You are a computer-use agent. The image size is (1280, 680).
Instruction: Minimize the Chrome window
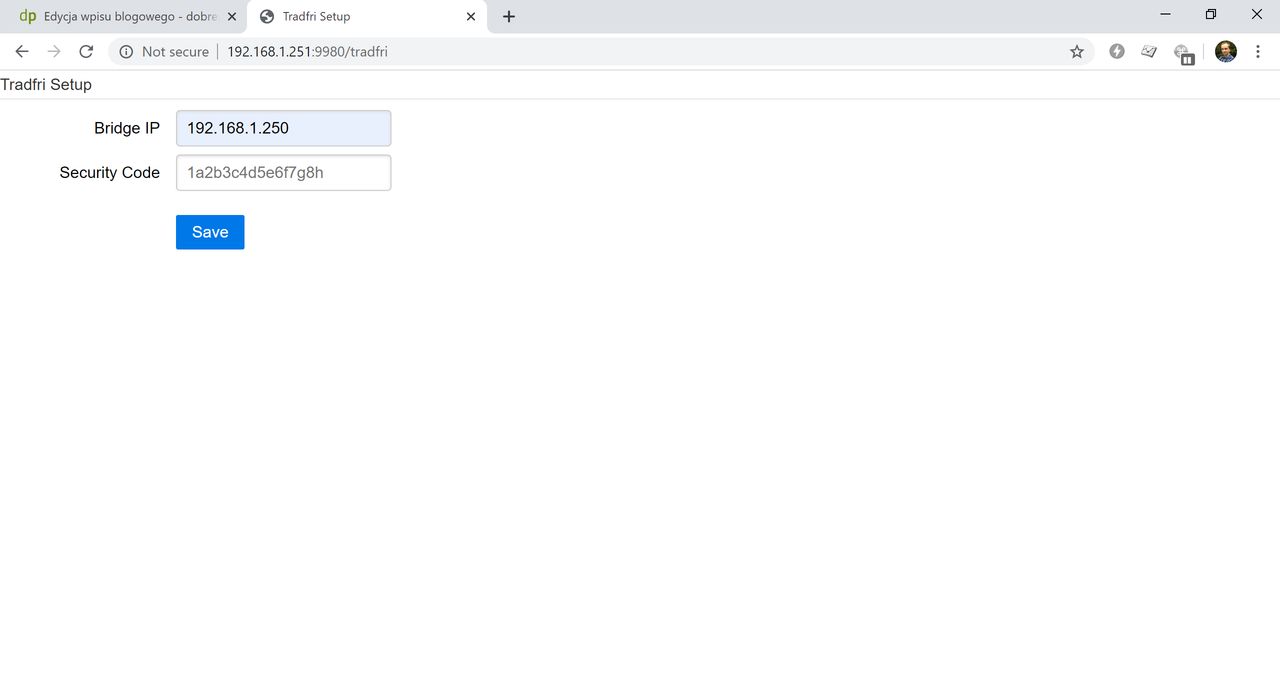1165,14
